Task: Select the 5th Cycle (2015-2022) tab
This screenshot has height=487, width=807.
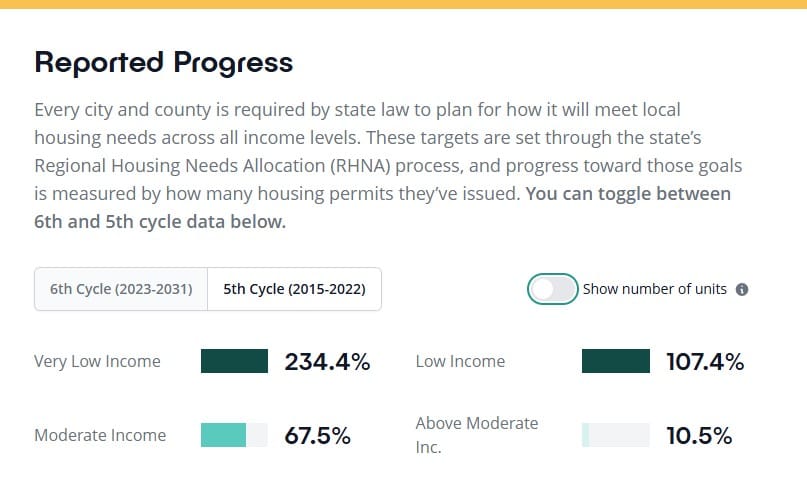Action: [294, 289]
